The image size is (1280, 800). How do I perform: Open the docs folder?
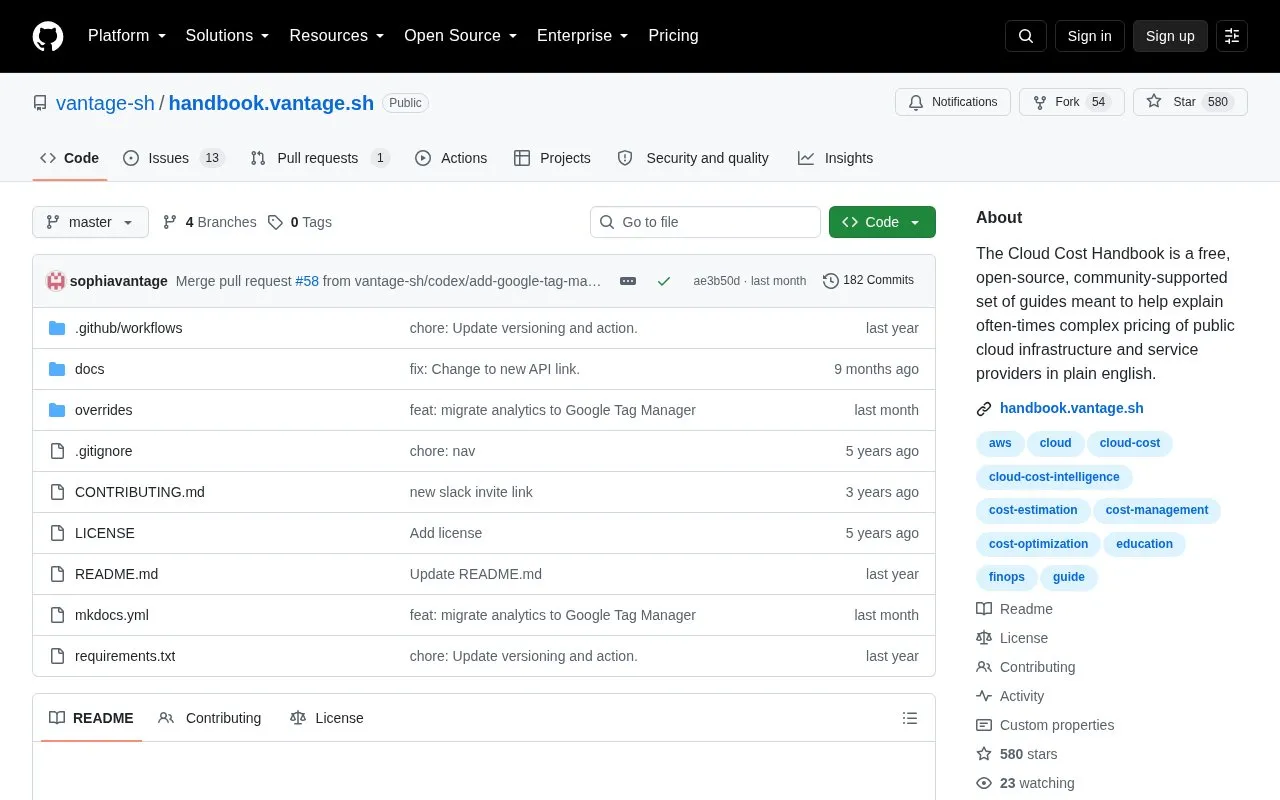pyautogui.click(x=89, y=369)
